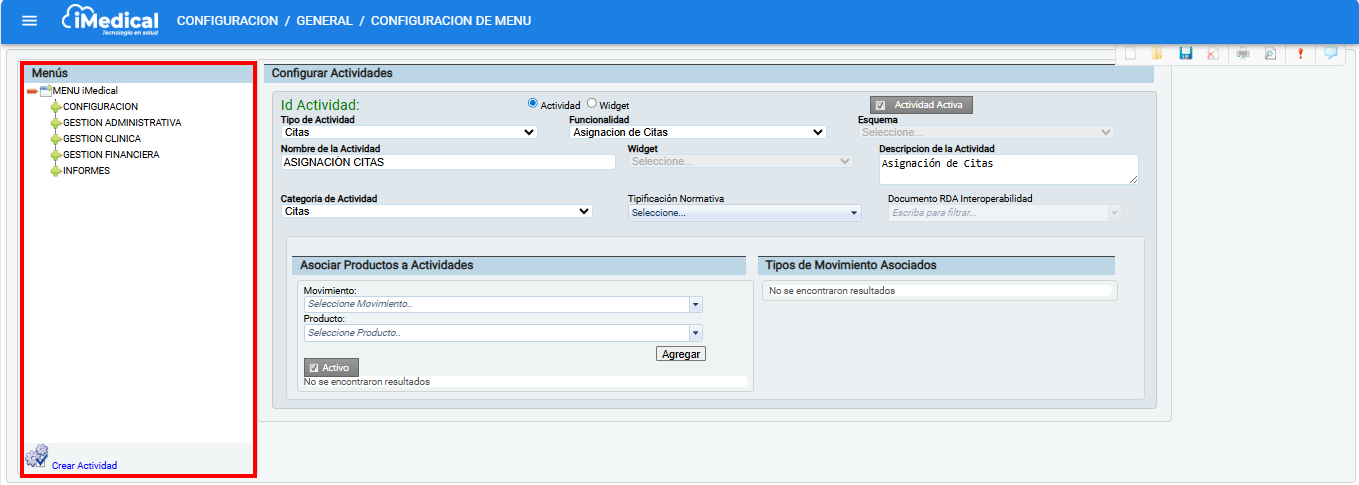Toggle the Actividad Activa checkbox
This screenshot has width=1359, height=485.
click(880, 105)
